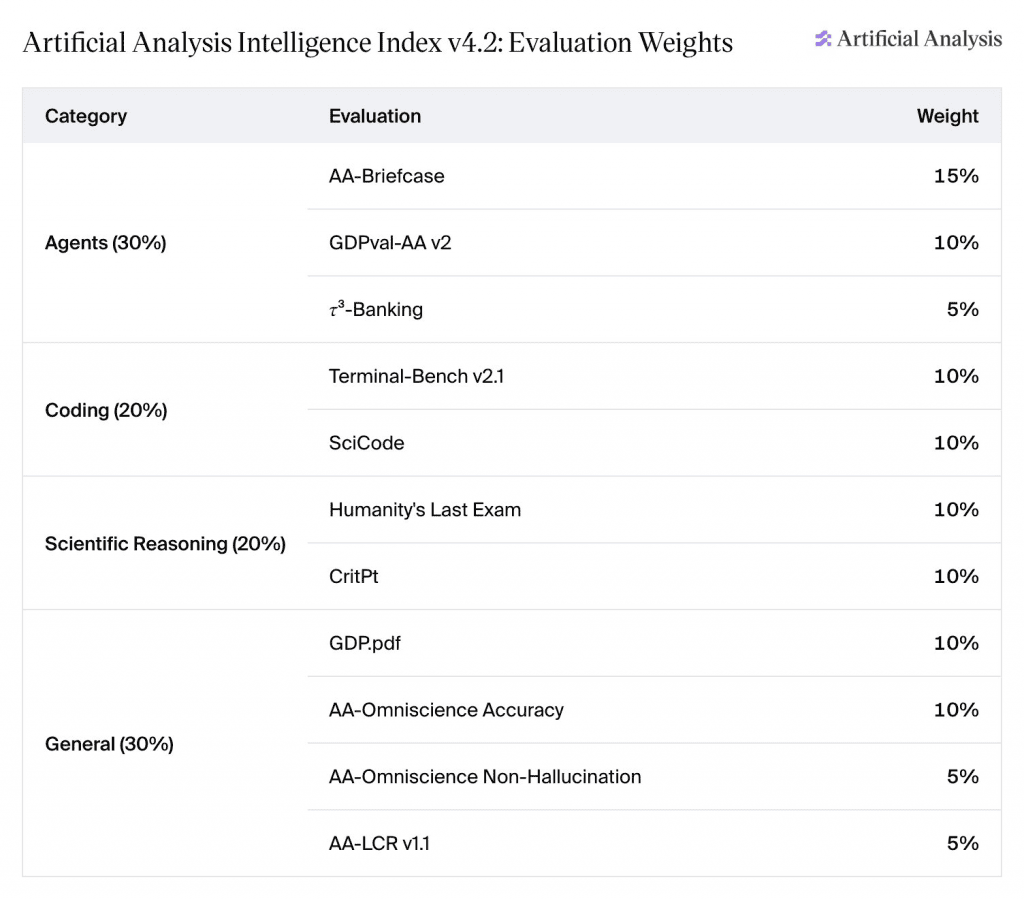Click the Scientific Reasoning (20%) category cell
Screen dimensions: 1024x899
(165, 544)
